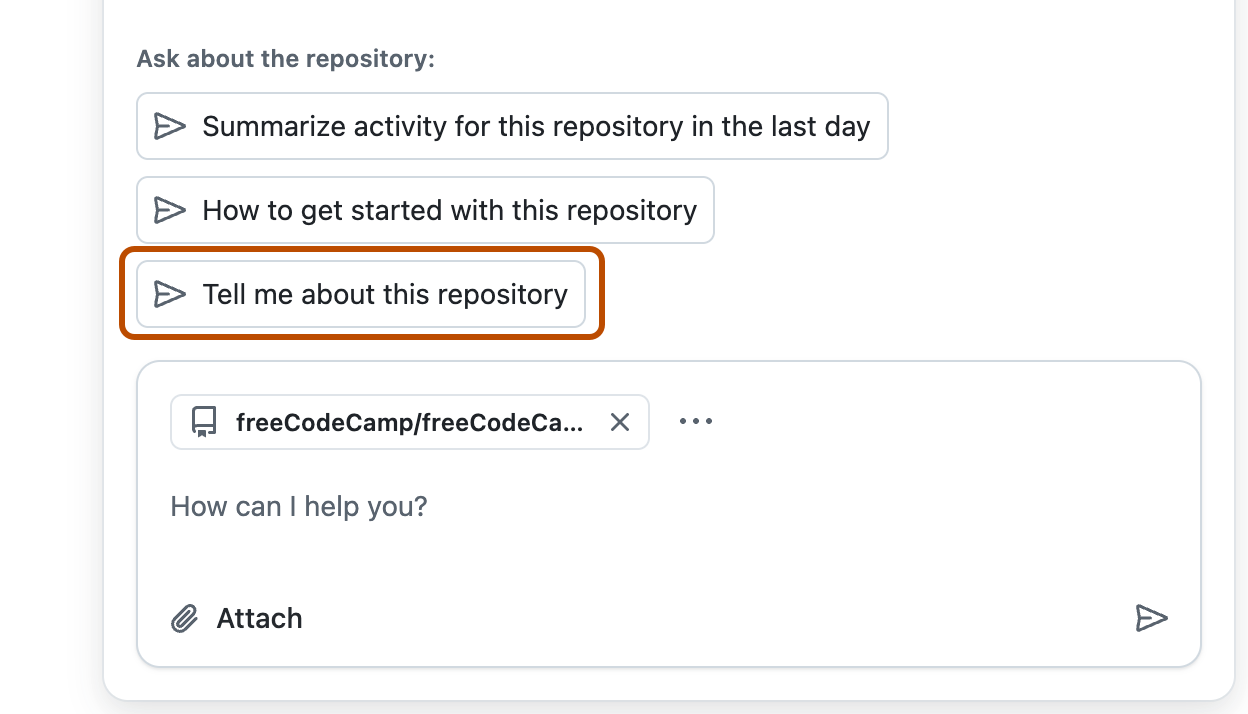Open the three-dot more options menu
This screenshot has width=1248, height=714.
click(x=696, y=421)
